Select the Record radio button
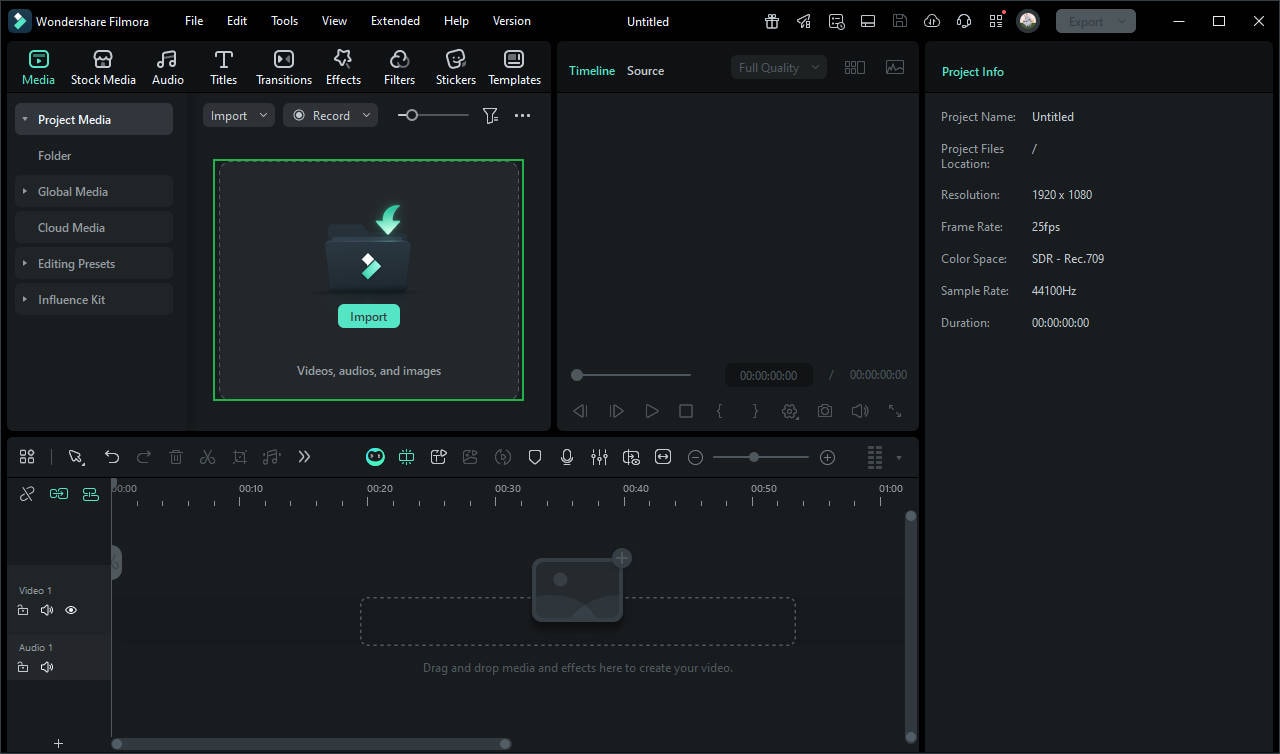 (x=298, y=115)
